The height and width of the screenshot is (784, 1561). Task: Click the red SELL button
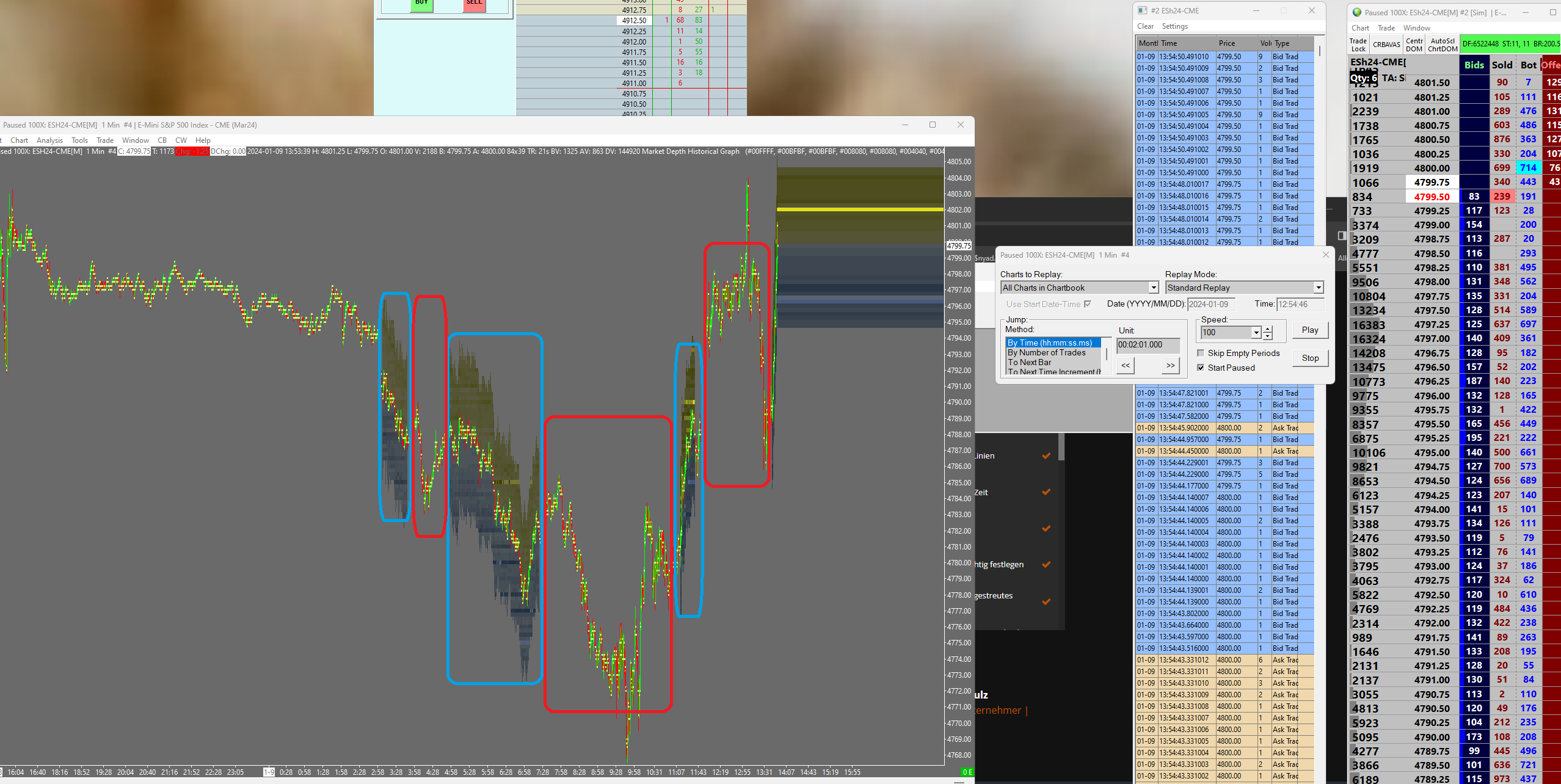(474, 4)
